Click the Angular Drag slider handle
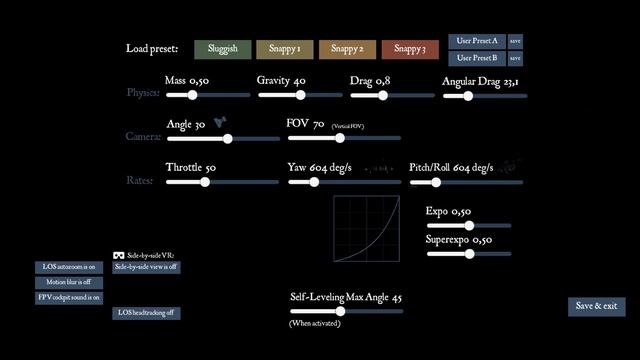This screenshot has width=640, height=360. 468,96
